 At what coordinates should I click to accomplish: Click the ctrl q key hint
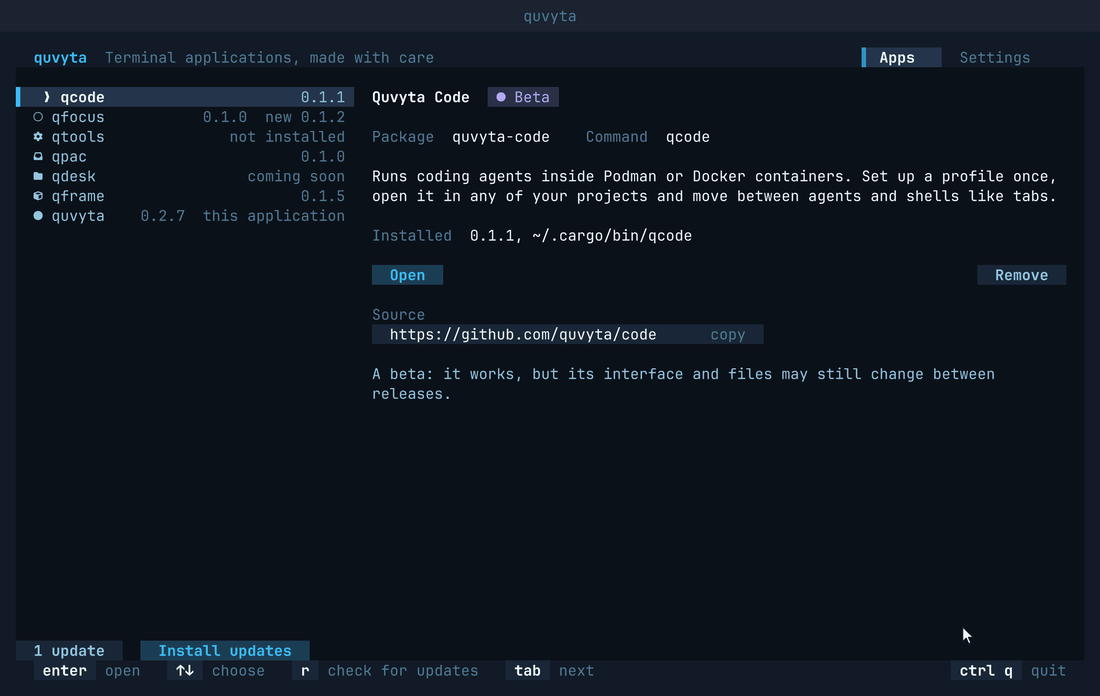coord(986,670)
